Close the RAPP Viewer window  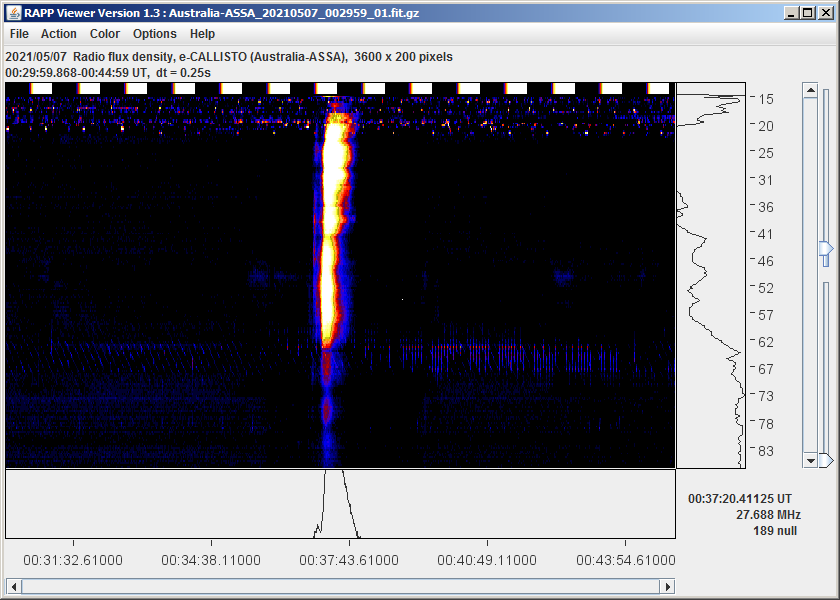(825, 13)
